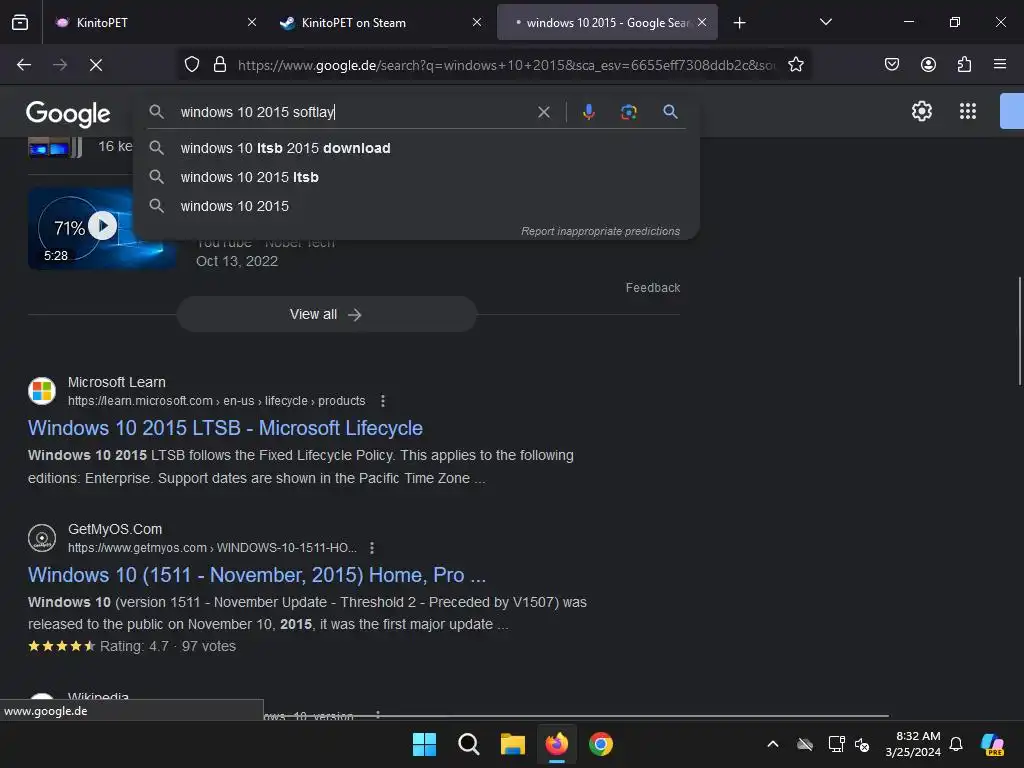Launch Chrome from the taskbar
1024x768 pixels.
600,744
